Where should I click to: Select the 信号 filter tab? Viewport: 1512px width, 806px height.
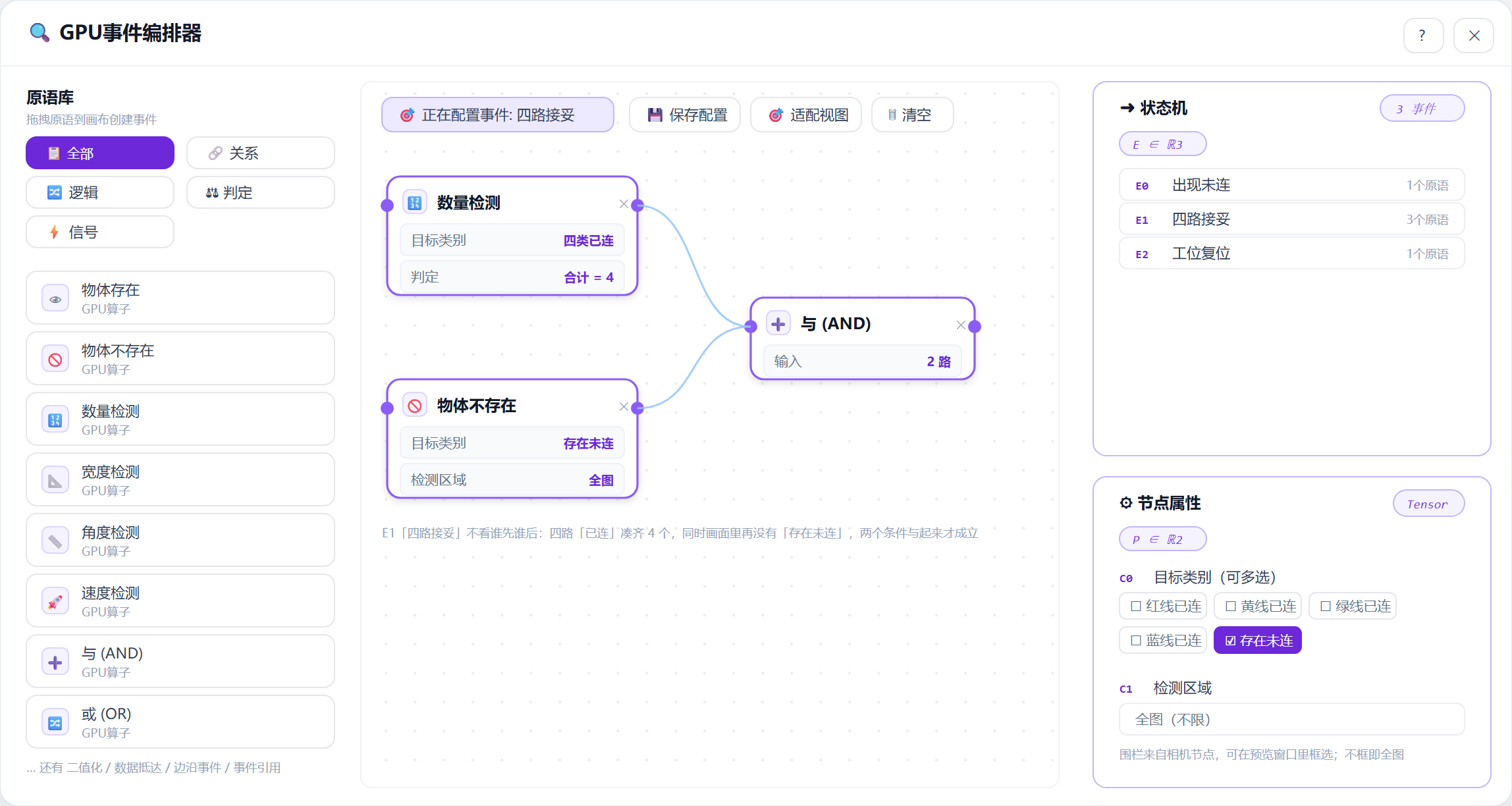[100, 232]
